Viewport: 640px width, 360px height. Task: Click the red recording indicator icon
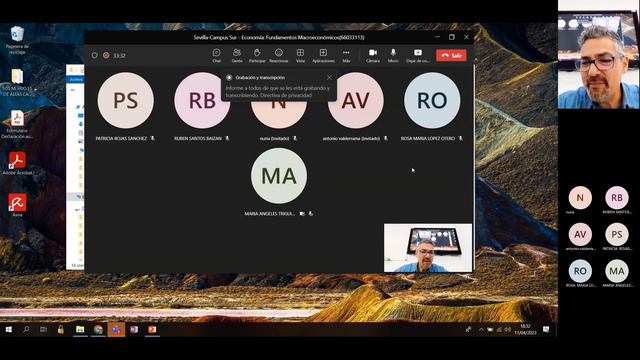point(106,55)
